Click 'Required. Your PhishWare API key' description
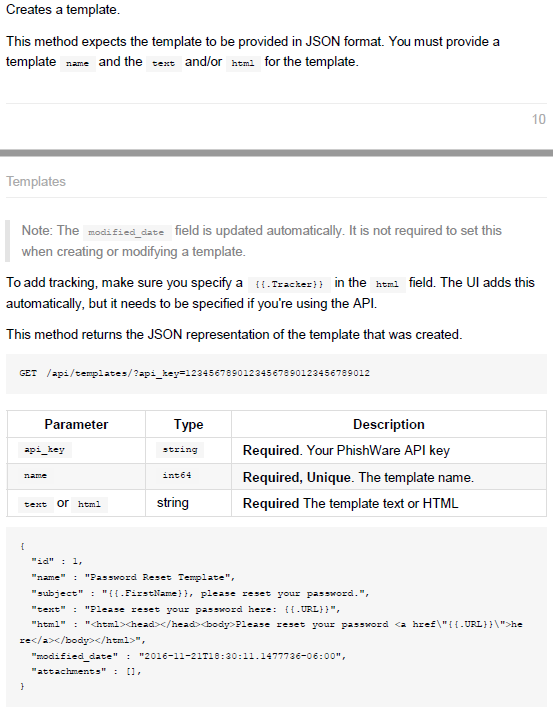553x713 pixels. tap(346, 450)
